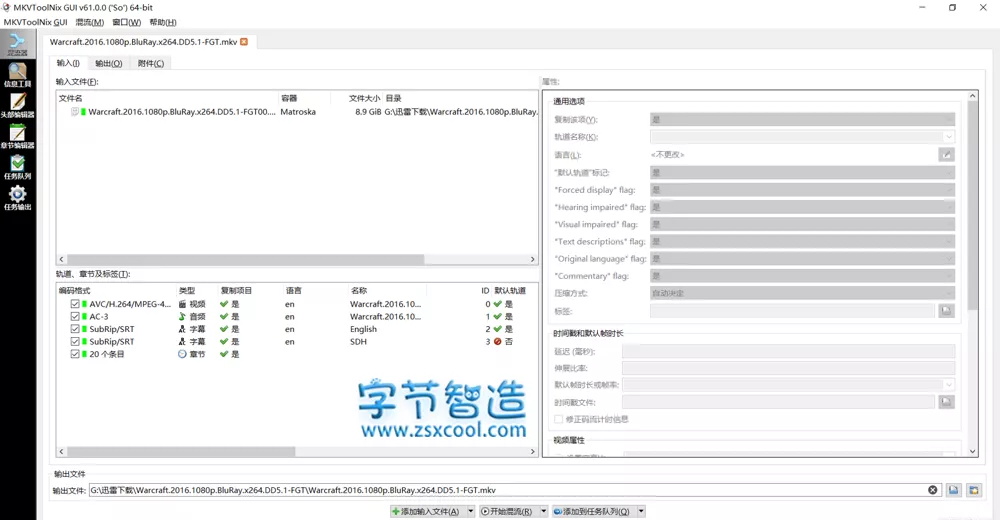Screen dimensions: 1000x520
Task: Click subtitle icon in English SubRip row
Action: coord(182,329)
